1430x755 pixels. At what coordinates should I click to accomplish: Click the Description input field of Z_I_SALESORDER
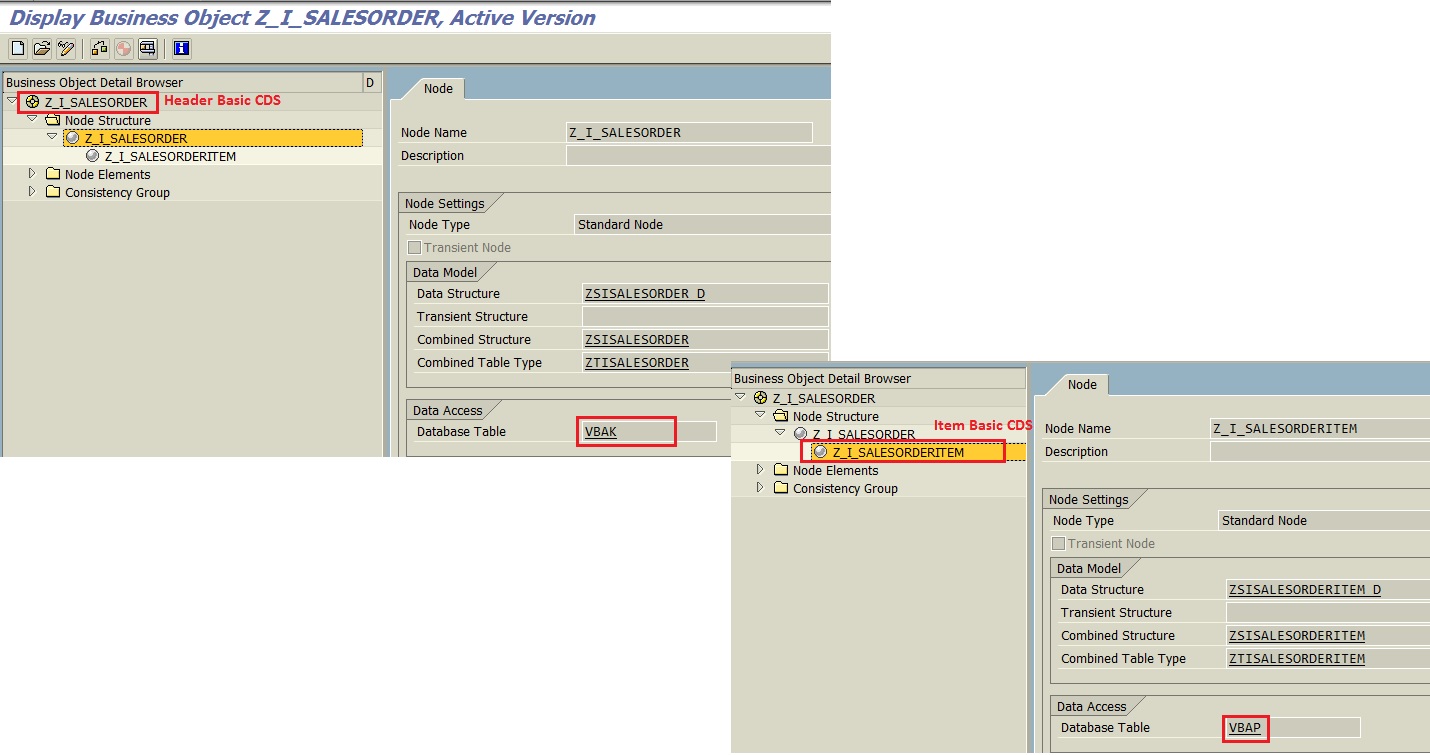coord(700,155)
